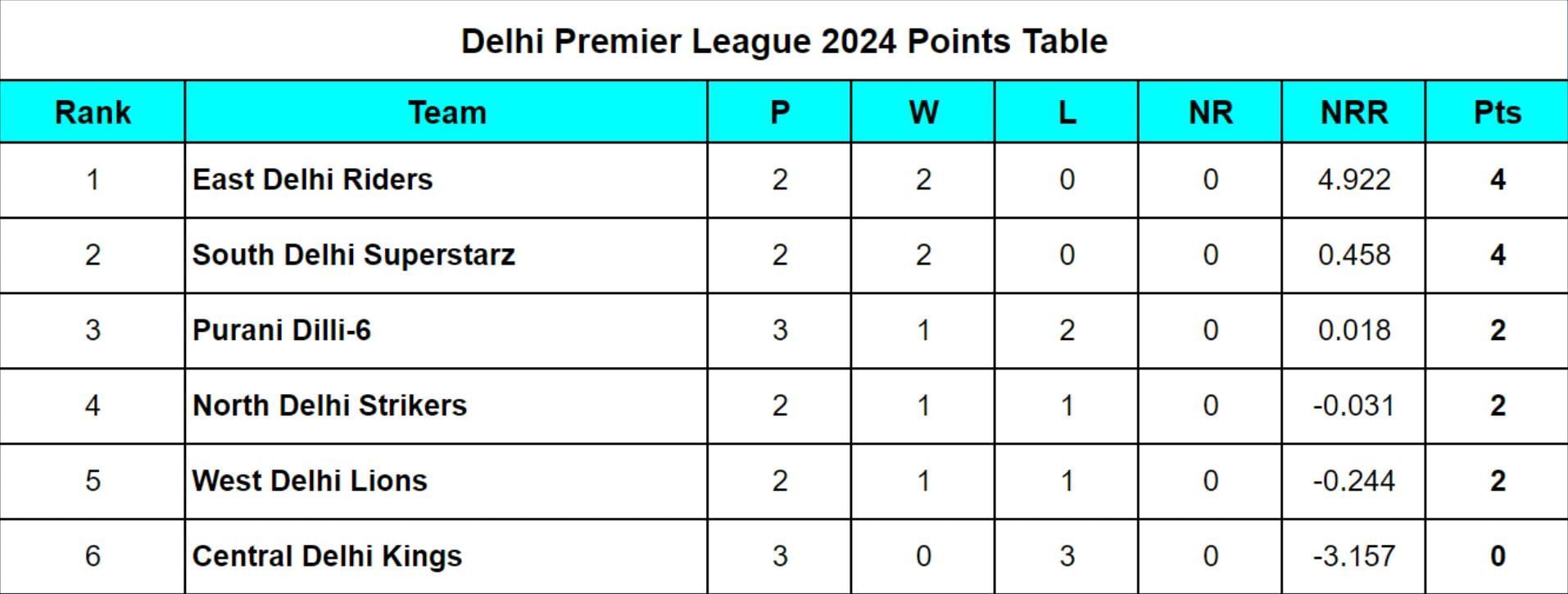Click the West Delhi Lions team name
The height and width of the screenshot is (594, 1568).
(310, 481)
